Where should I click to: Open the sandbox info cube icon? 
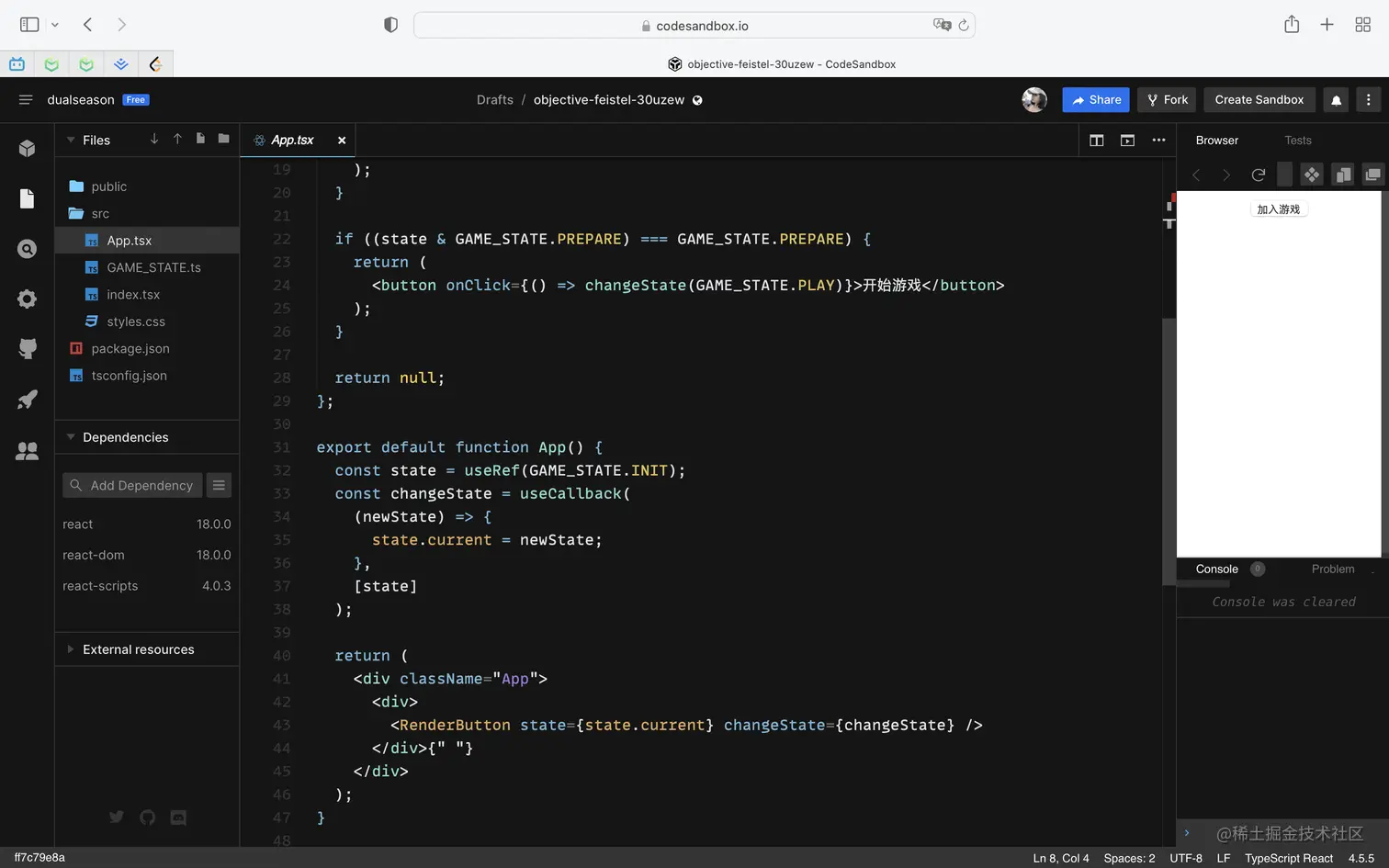[x=28, y=149]
